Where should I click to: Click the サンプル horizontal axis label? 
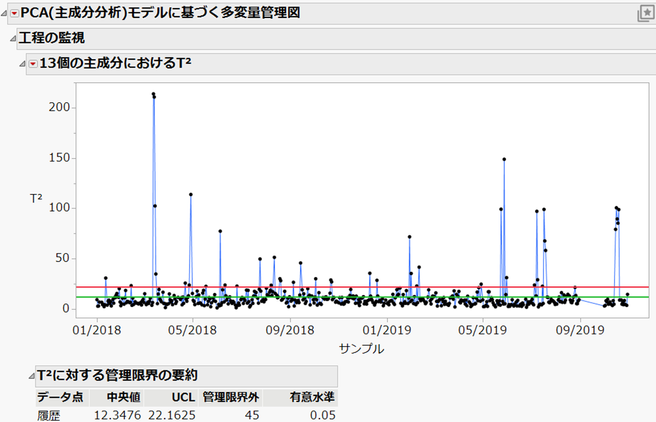click(361, 348)
